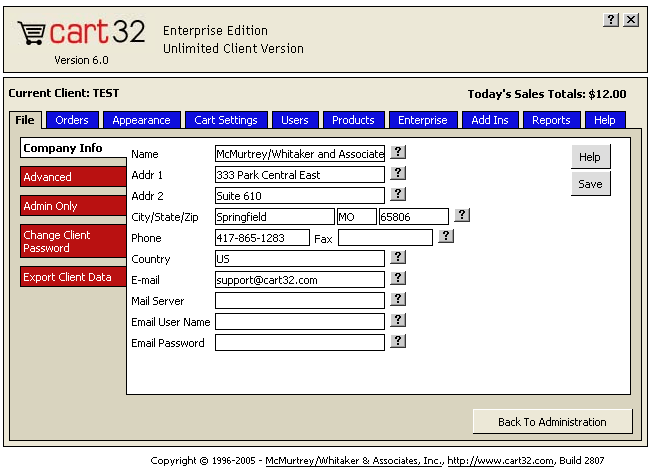Open the Advanced section in sidebar
This screenshot has width=651, height=471.
click(73, 177)
